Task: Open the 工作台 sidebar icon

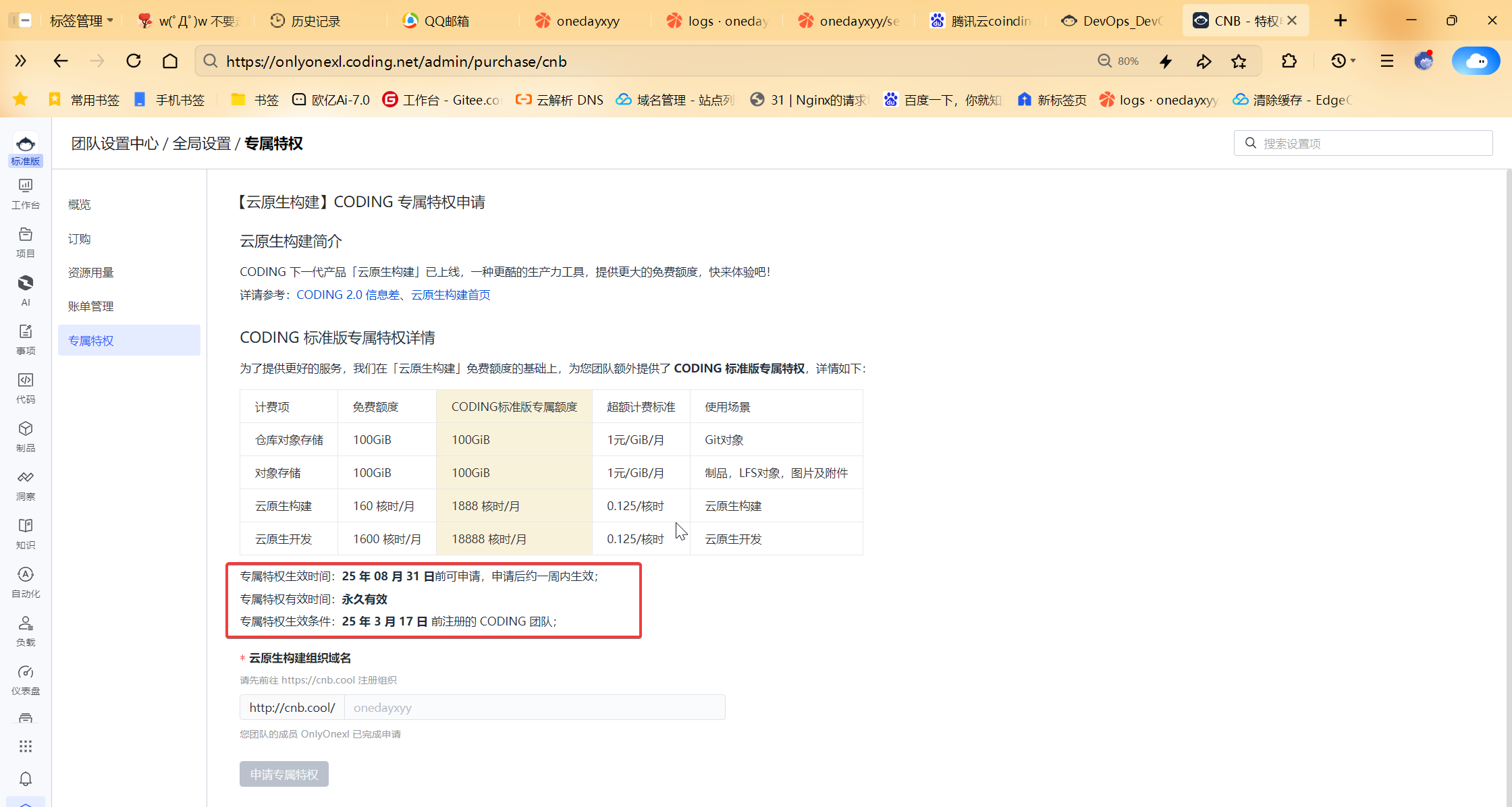Action: tap(26, 194)
